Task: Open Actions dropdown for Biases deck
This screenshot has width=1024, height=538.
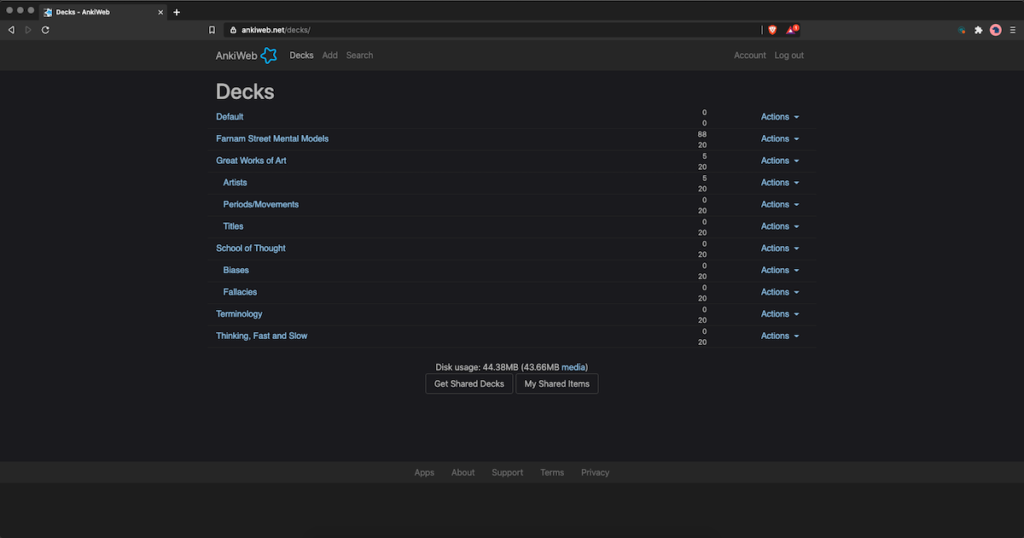Action: (780, 270)
